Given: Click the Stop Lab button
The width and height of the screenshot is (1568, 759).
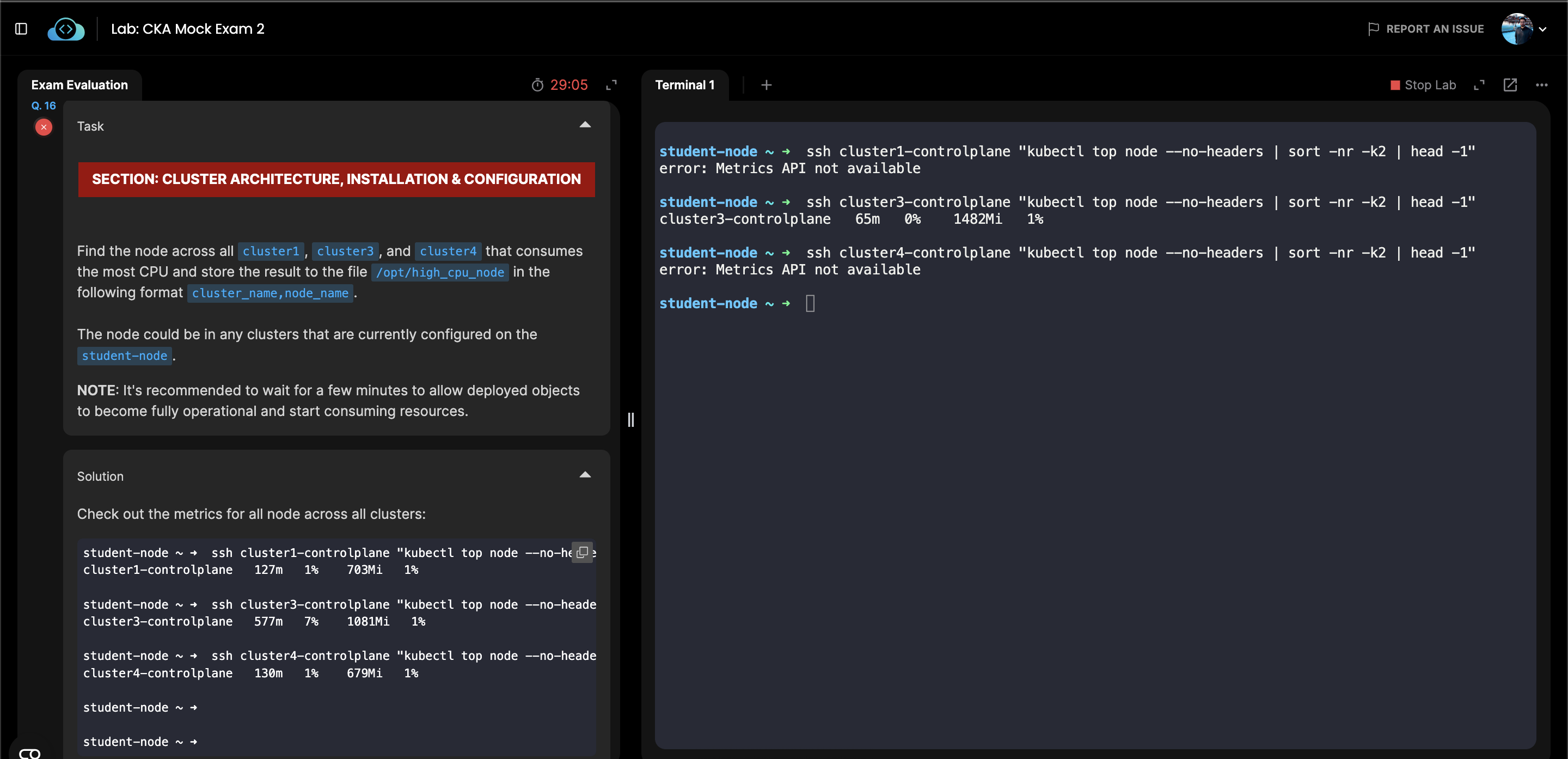Looking at the screenshot, I should click(1423, 85).
